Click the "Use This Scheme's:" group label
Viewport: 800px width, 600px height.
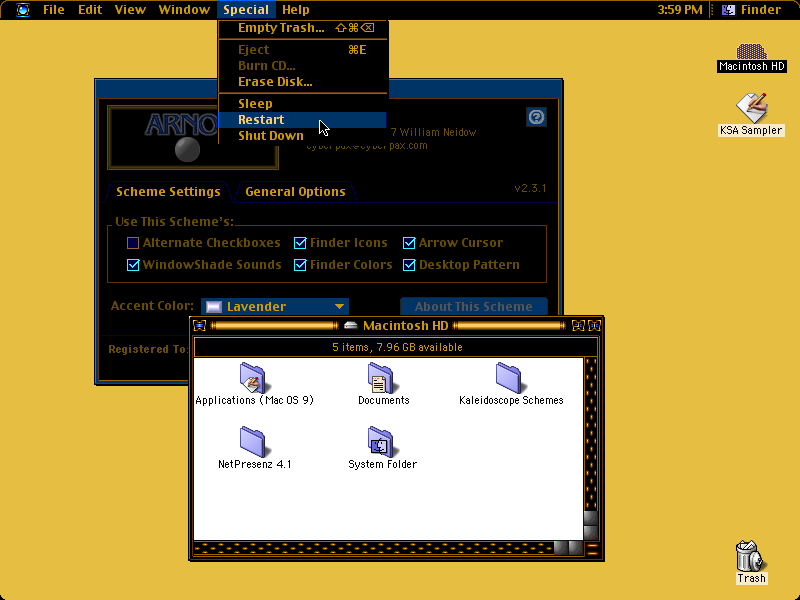pos(174,222)
